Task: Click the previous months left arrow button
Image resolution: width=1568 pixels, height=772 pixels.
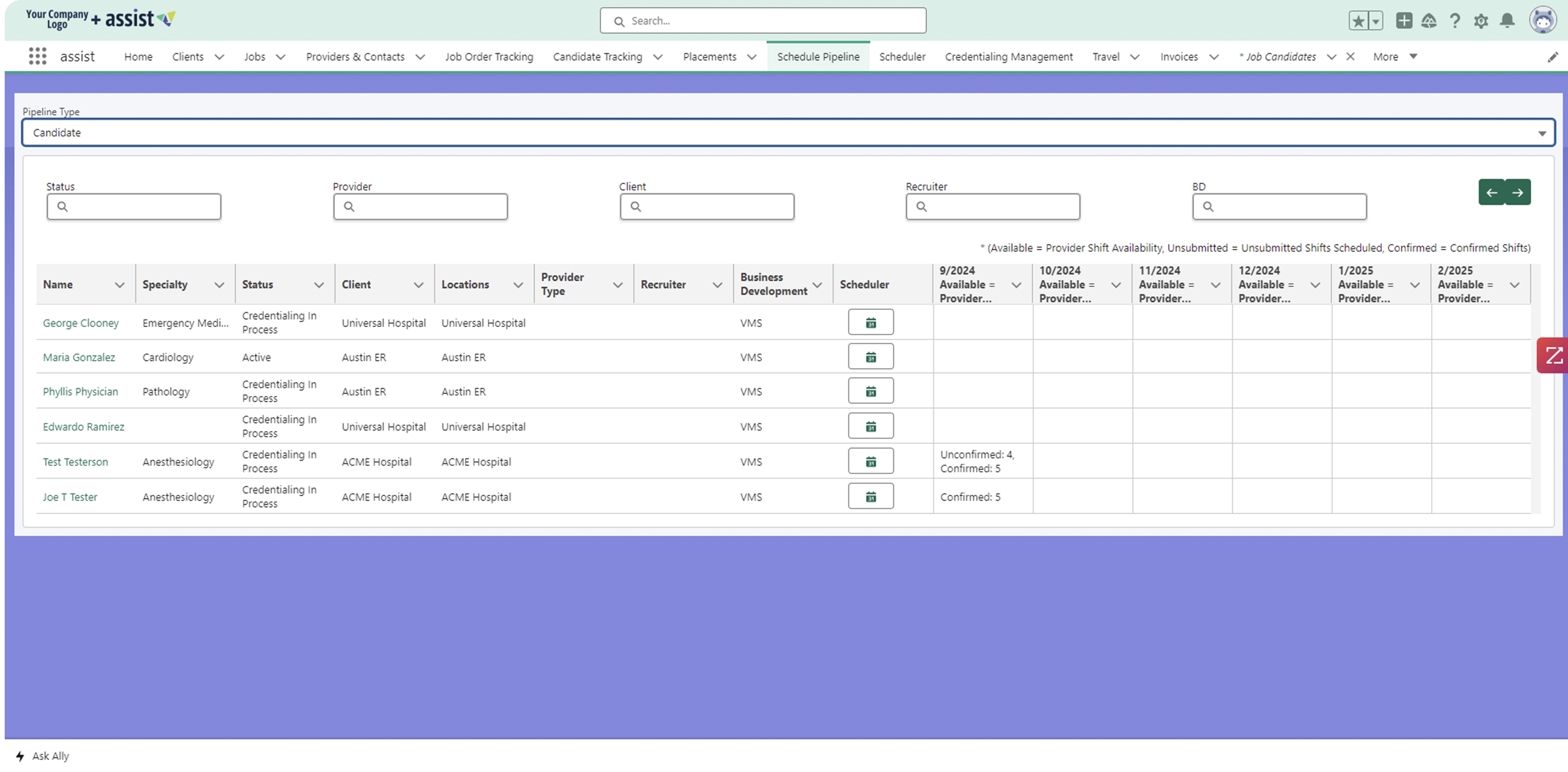Action: click(x=1491, y=192)
